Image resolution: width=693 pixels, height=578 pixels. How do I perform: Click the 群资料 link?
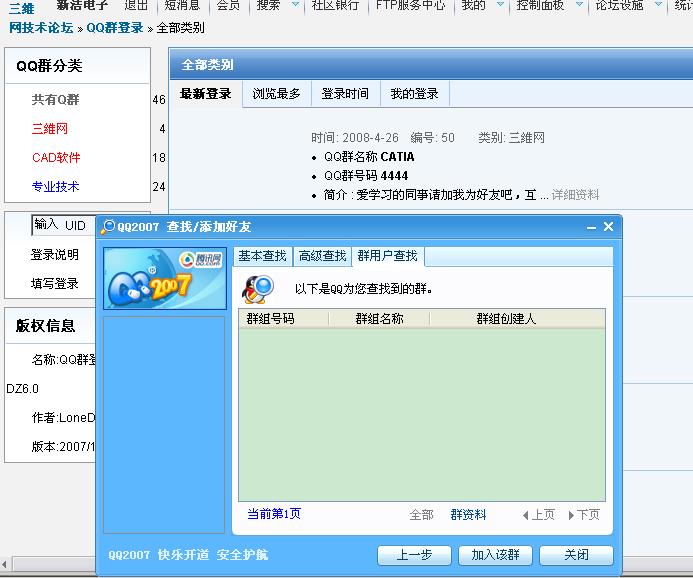coord(468,515)
